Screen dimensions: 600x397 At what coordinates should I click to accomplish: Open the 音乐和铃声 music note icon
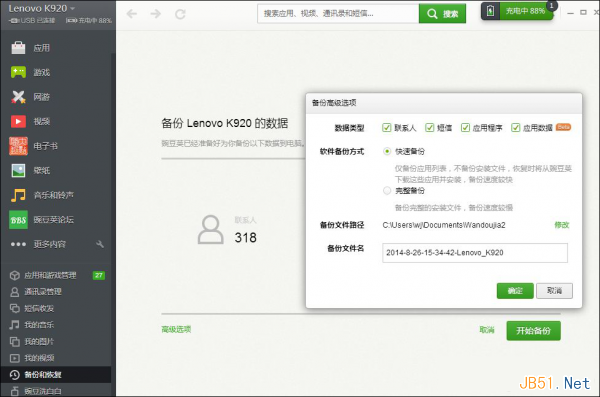18,195
